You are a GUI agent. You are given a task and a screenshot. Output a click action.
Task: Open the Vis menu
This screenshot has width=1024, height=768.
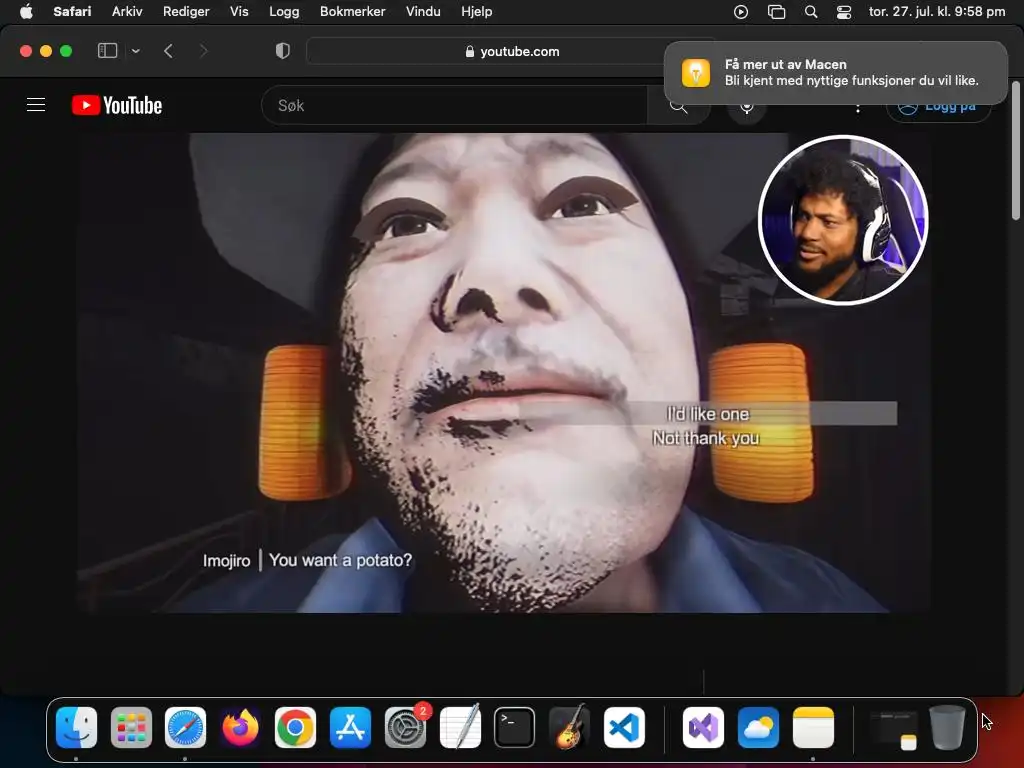tap(239, 12)
